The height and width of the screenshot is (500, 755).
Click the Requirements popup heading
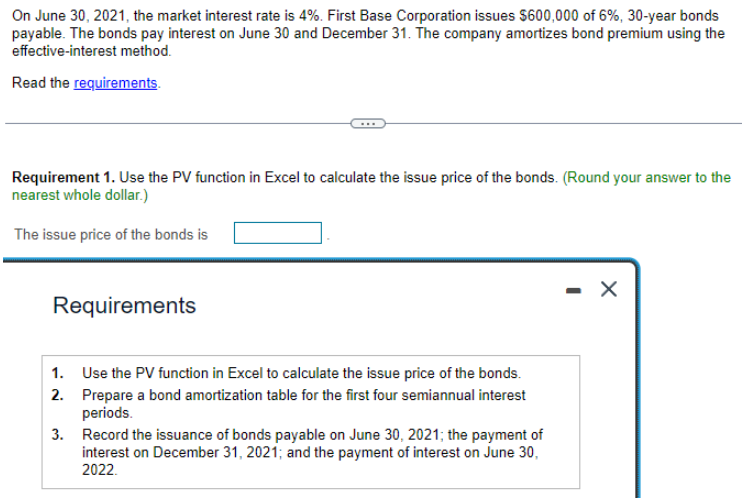tap(124, 305)
